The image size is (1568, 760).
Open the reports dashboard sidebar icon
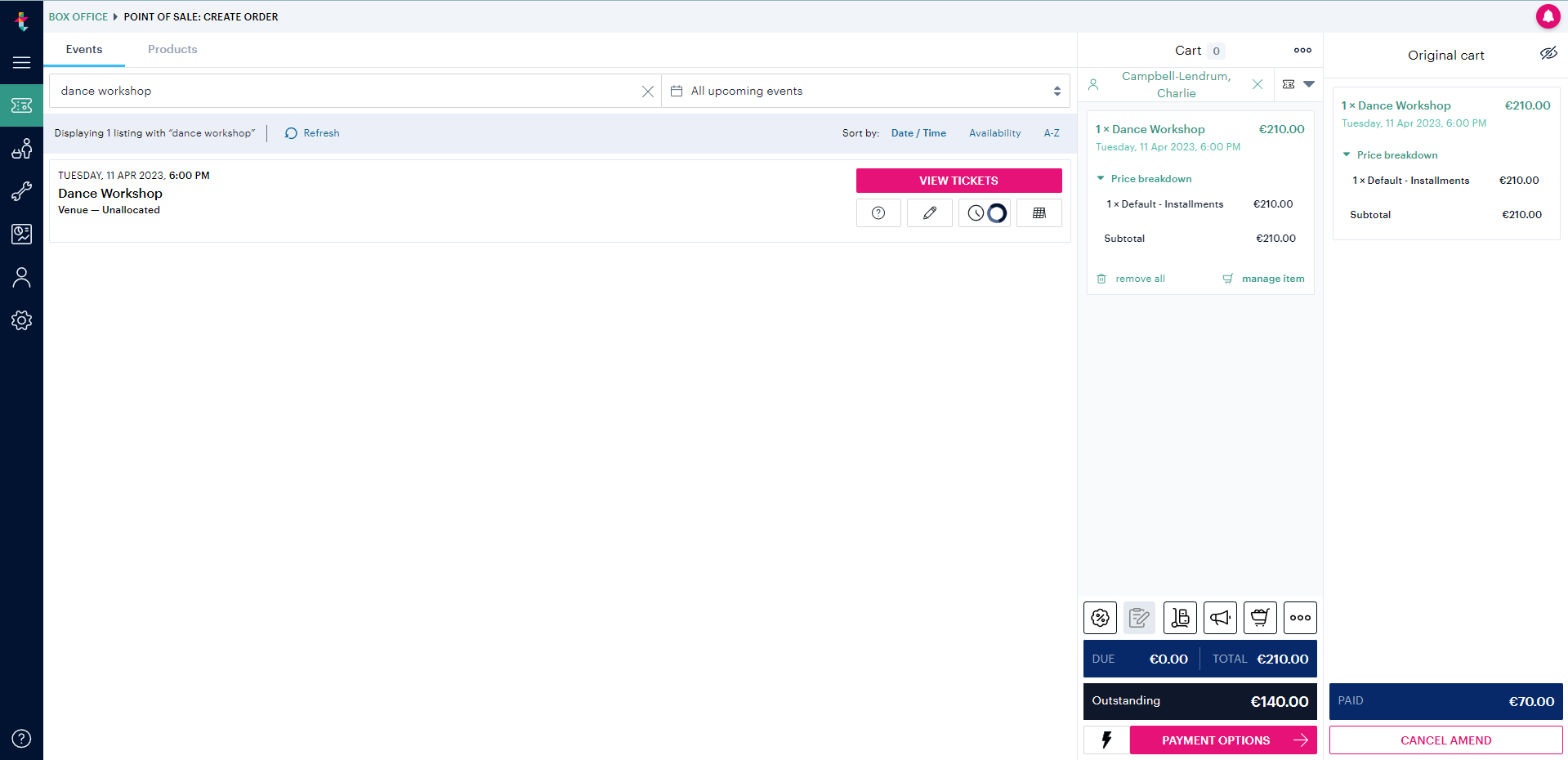point(21,235)
